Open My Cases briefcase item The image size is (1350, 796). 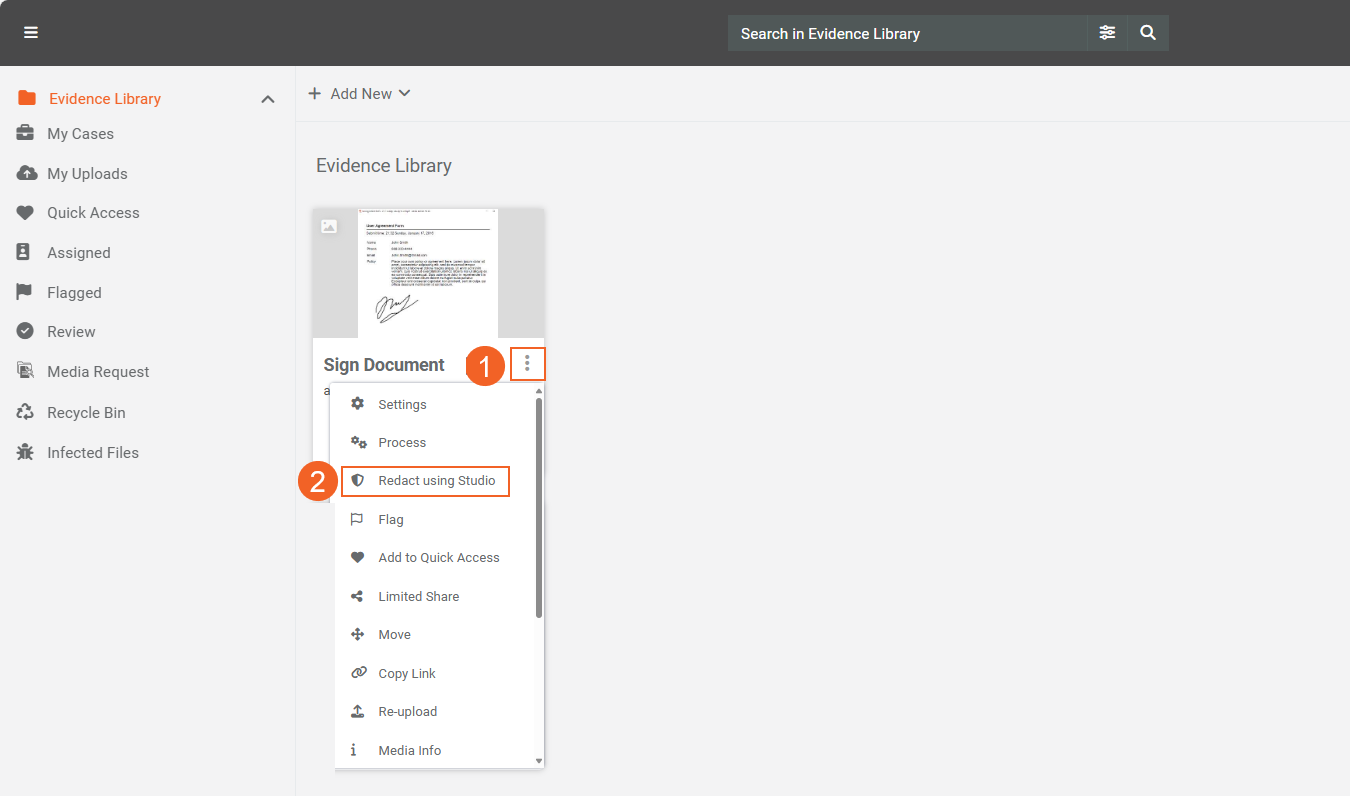pos(80,134)
